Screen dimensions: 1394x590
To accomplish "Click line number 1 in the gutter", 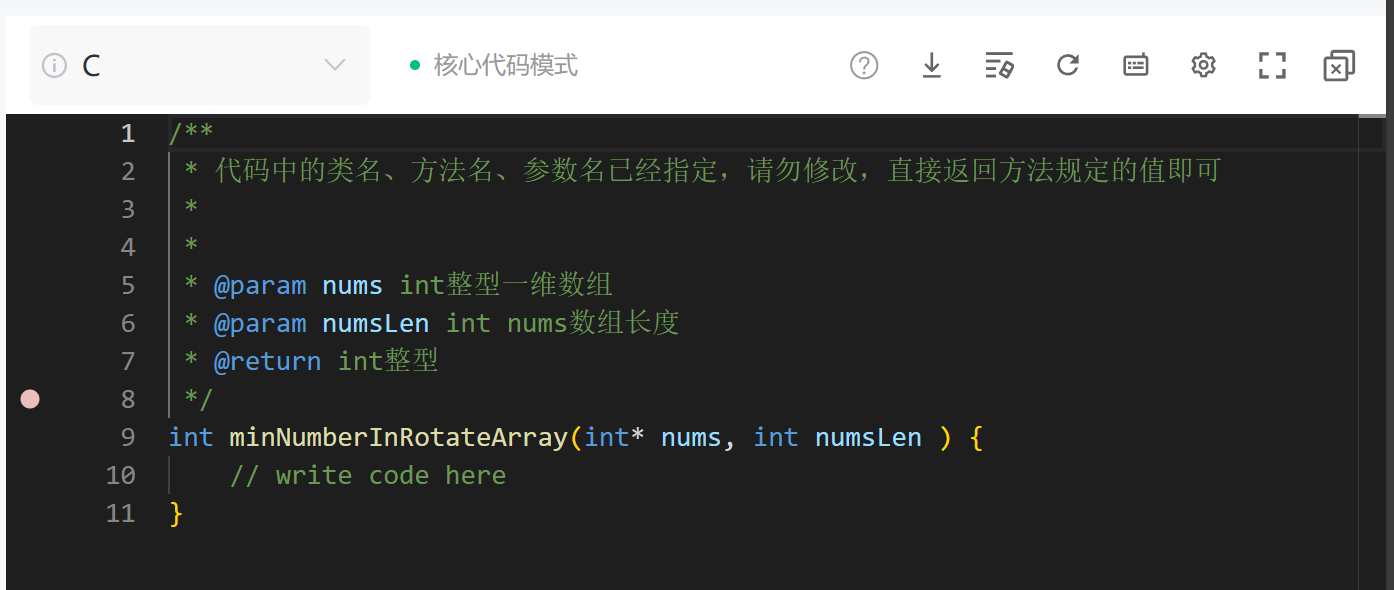I will [127, 133].
